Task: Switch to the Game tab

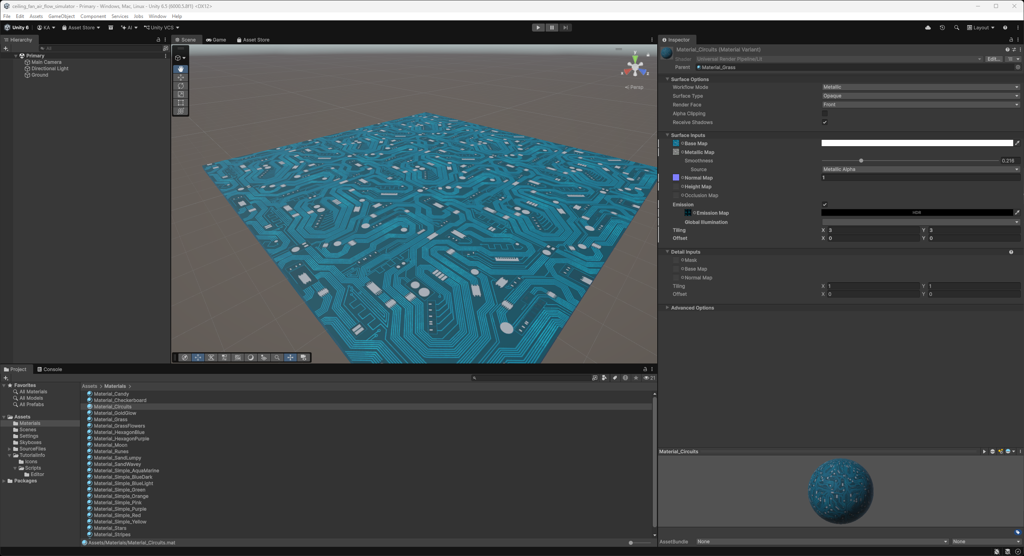Action: [216, 40]
